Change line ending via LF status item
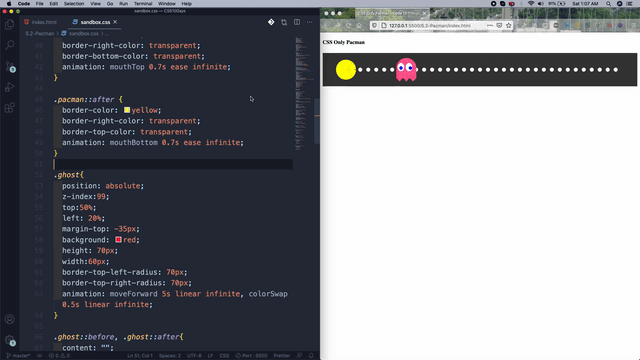The height and width of the screenshot is (360, 640). pos(211,356)
